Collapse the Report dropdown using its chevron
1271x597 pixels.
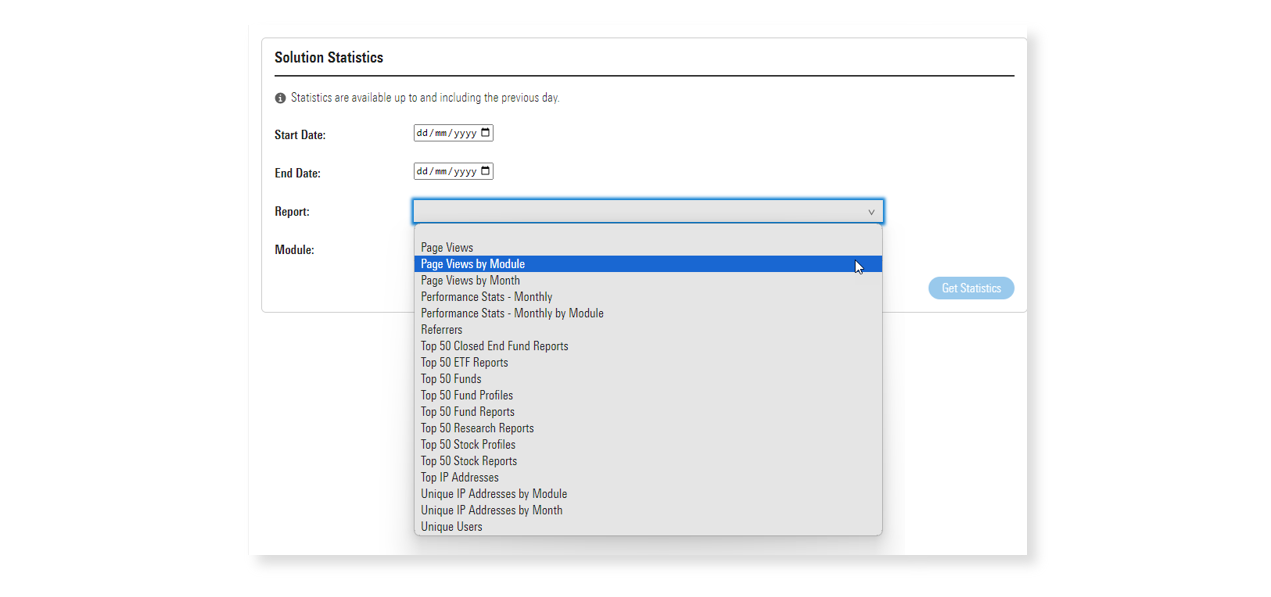871,211
